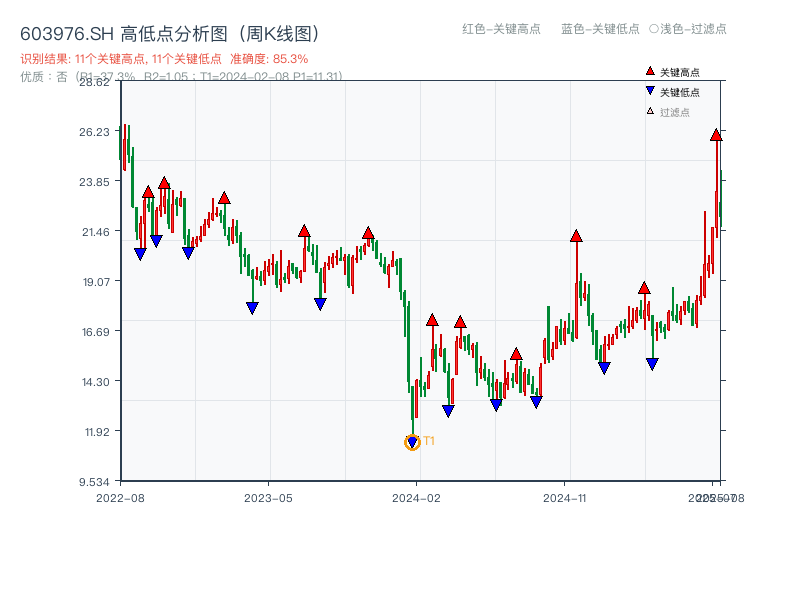800x600 pixels.
Task: Click the 2024-11 x-axis label
Action: point(565,496)
